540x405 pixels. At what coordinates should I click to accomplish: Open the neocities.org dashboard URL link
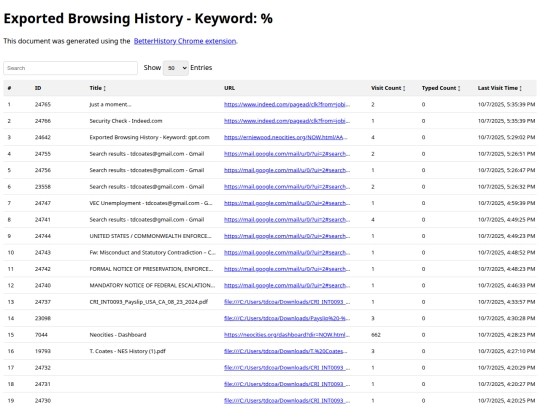[x=287, y=335]
